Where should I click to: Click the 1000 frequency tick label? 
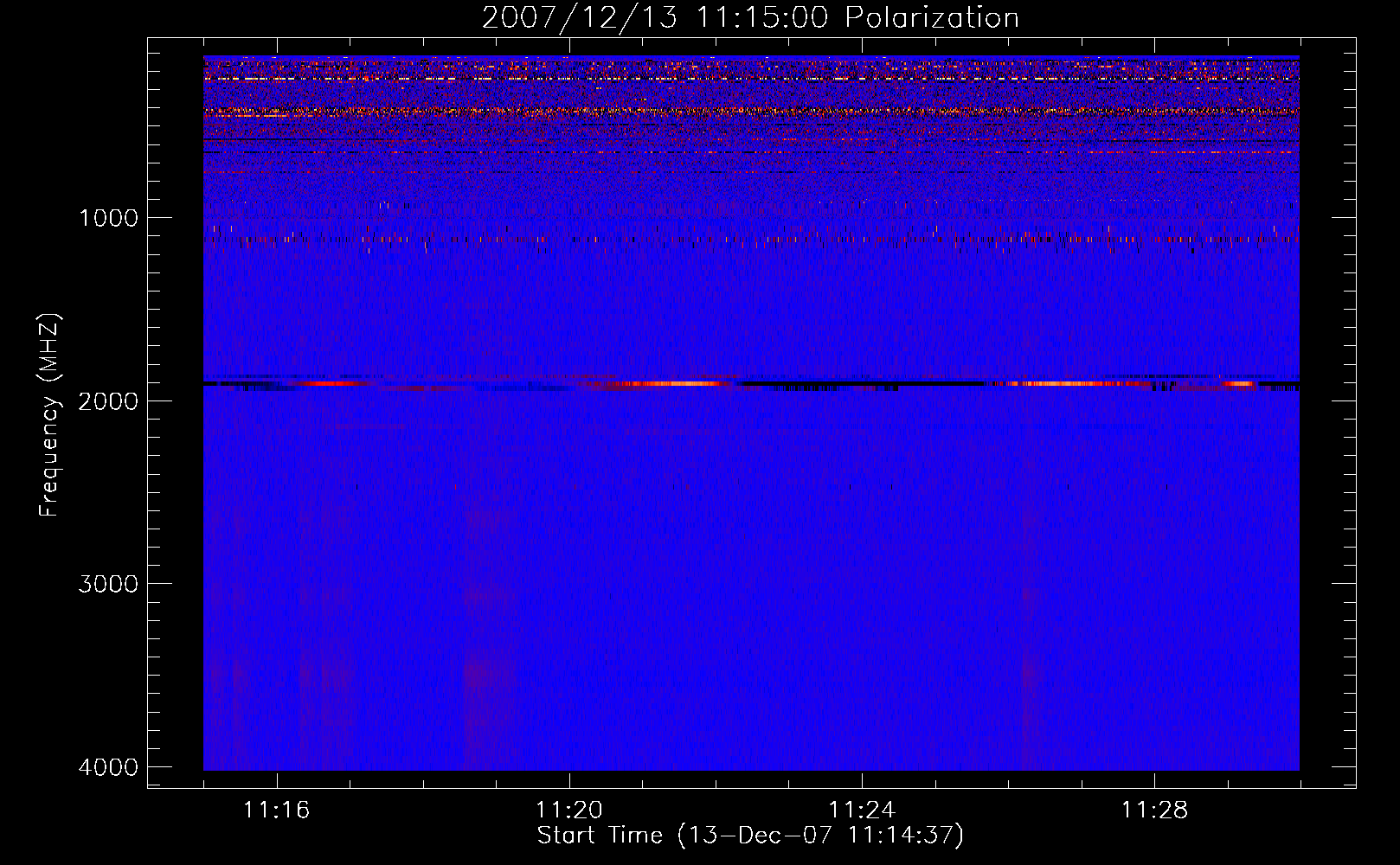[108, 217]
